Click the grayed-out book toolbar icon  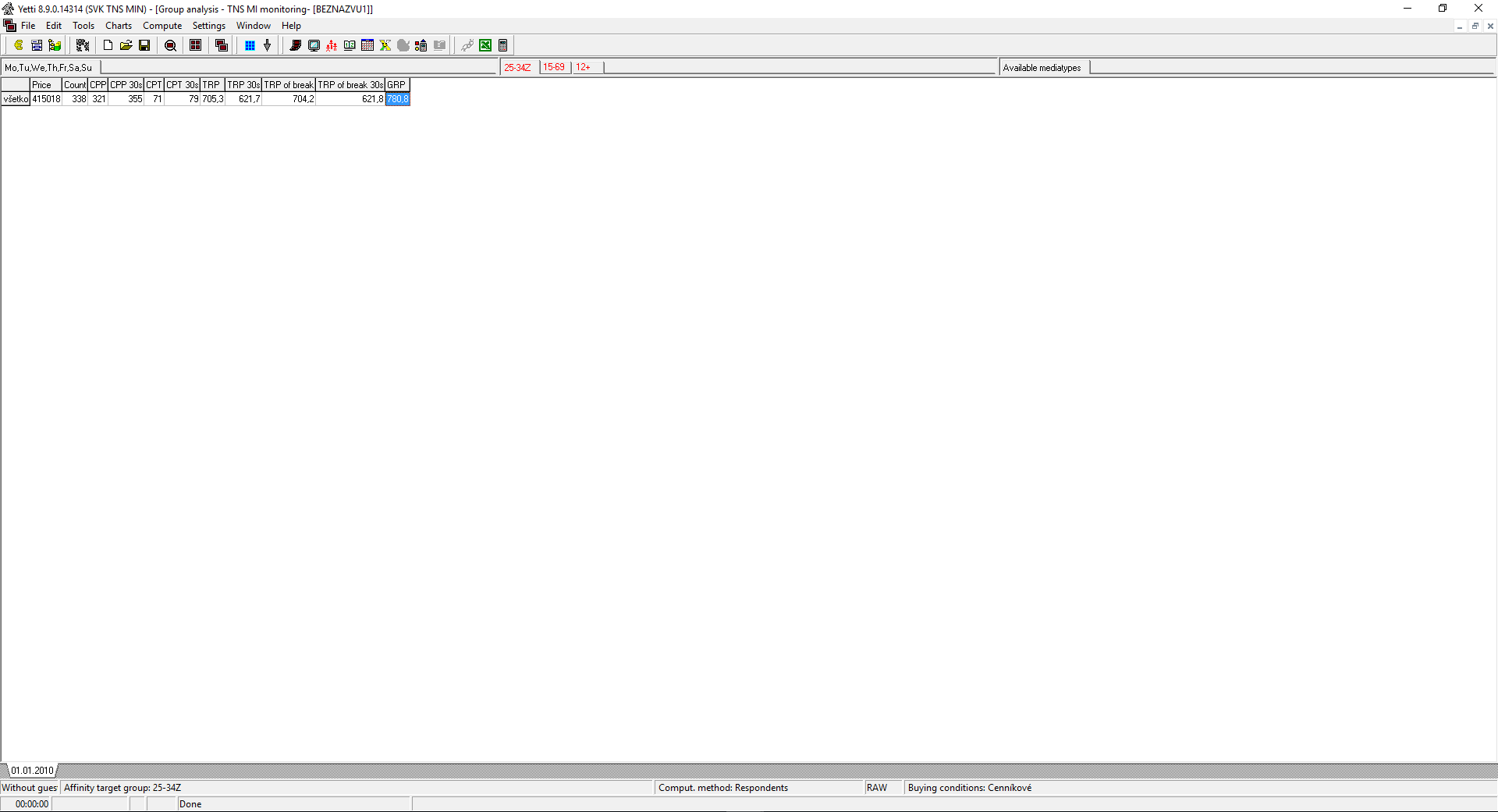click(x=439, y=45)
